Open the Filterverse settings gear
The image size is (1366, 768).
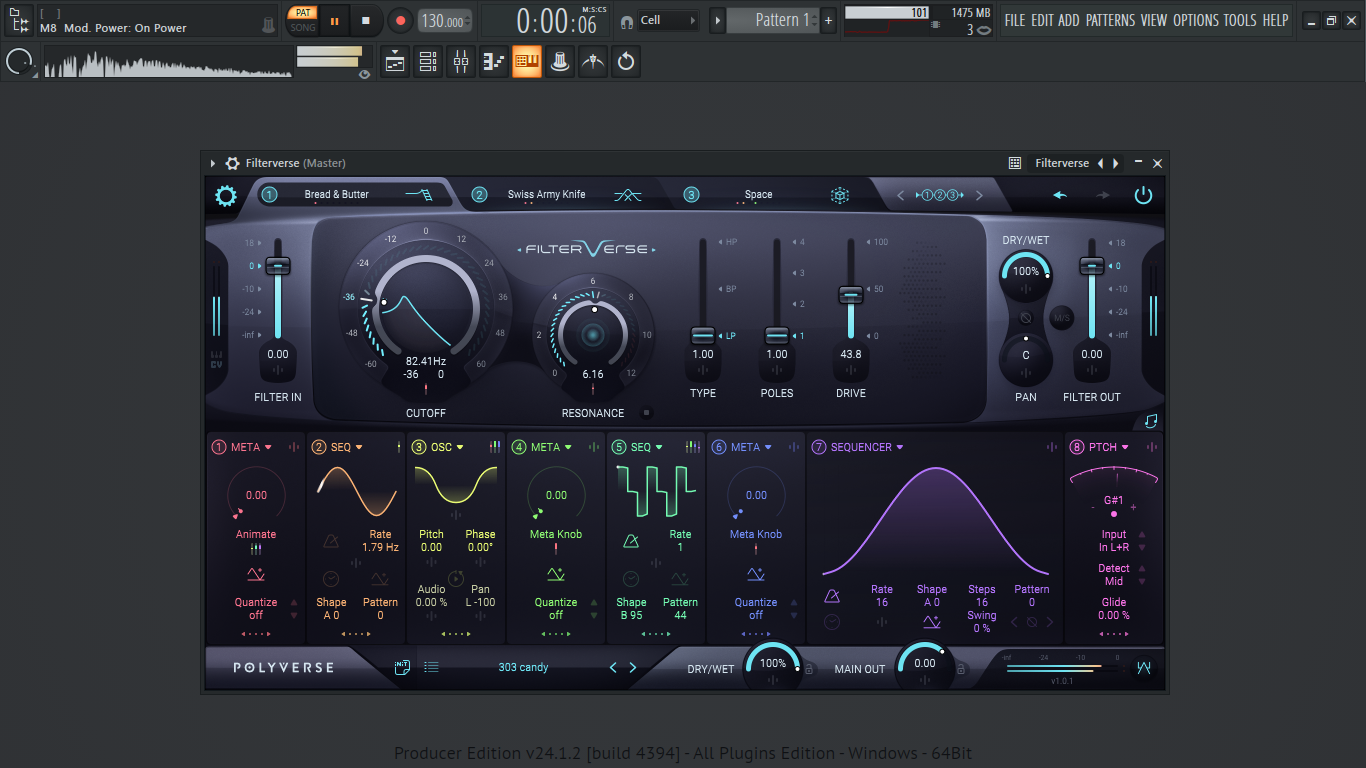click(x=226, y=196)
